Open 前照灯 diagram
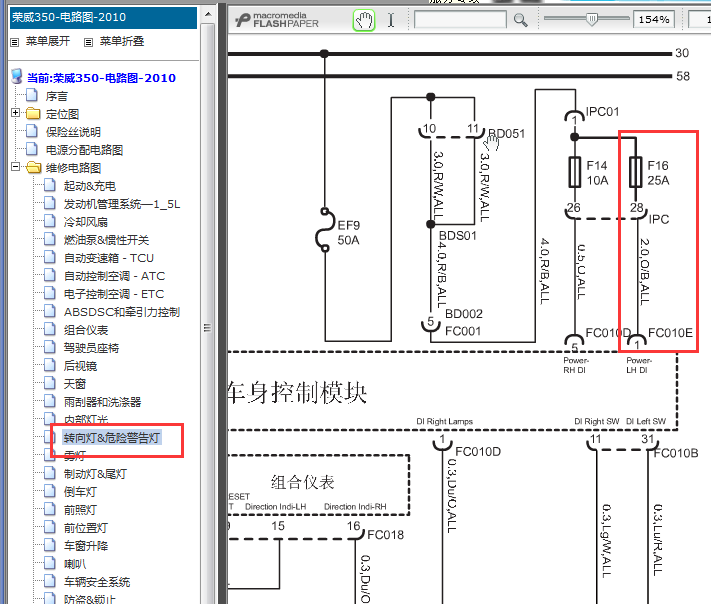The image size is (711, 604). point(80,510)
